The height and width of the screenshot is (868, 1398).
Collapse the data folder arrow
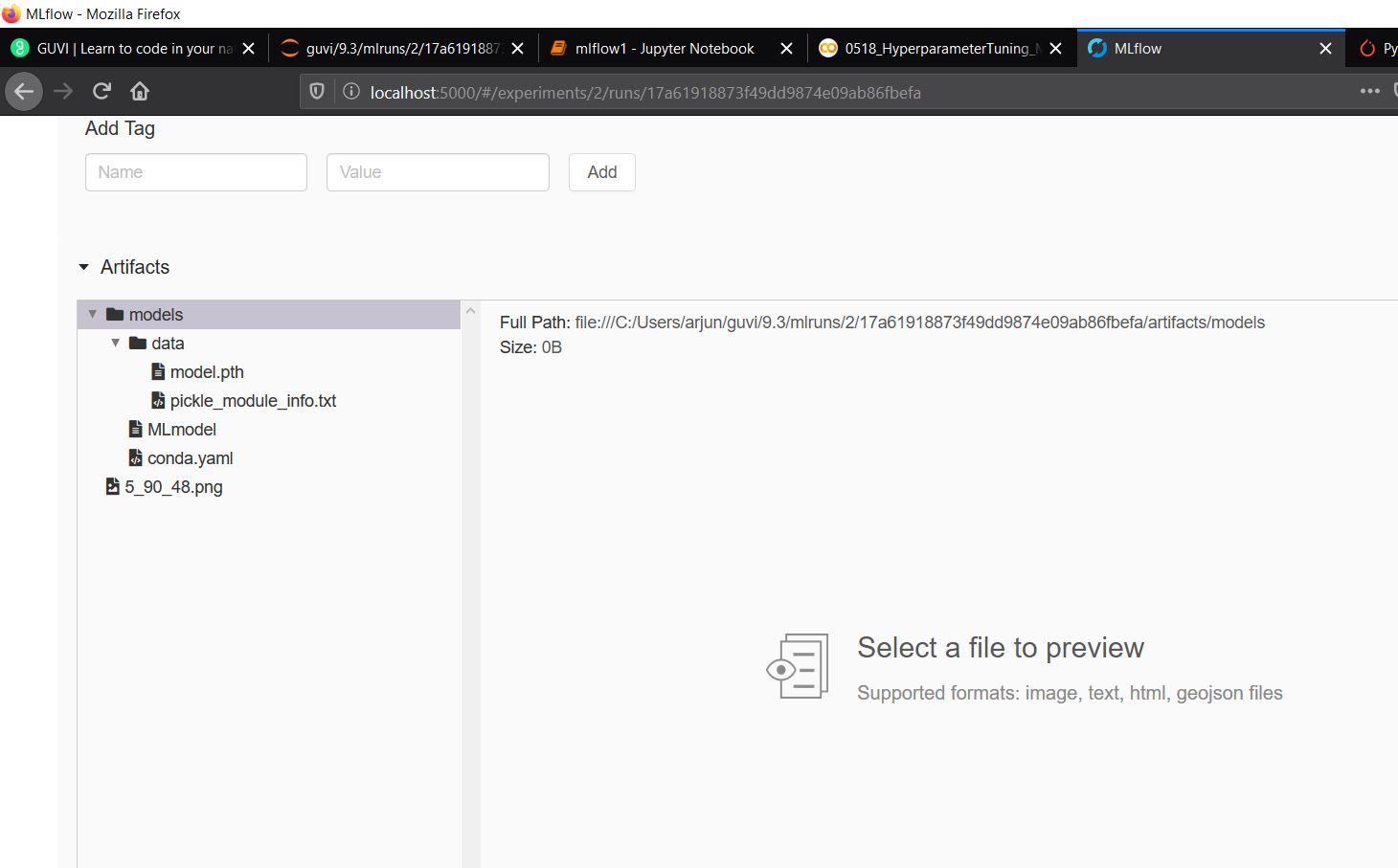click(116, 344)
